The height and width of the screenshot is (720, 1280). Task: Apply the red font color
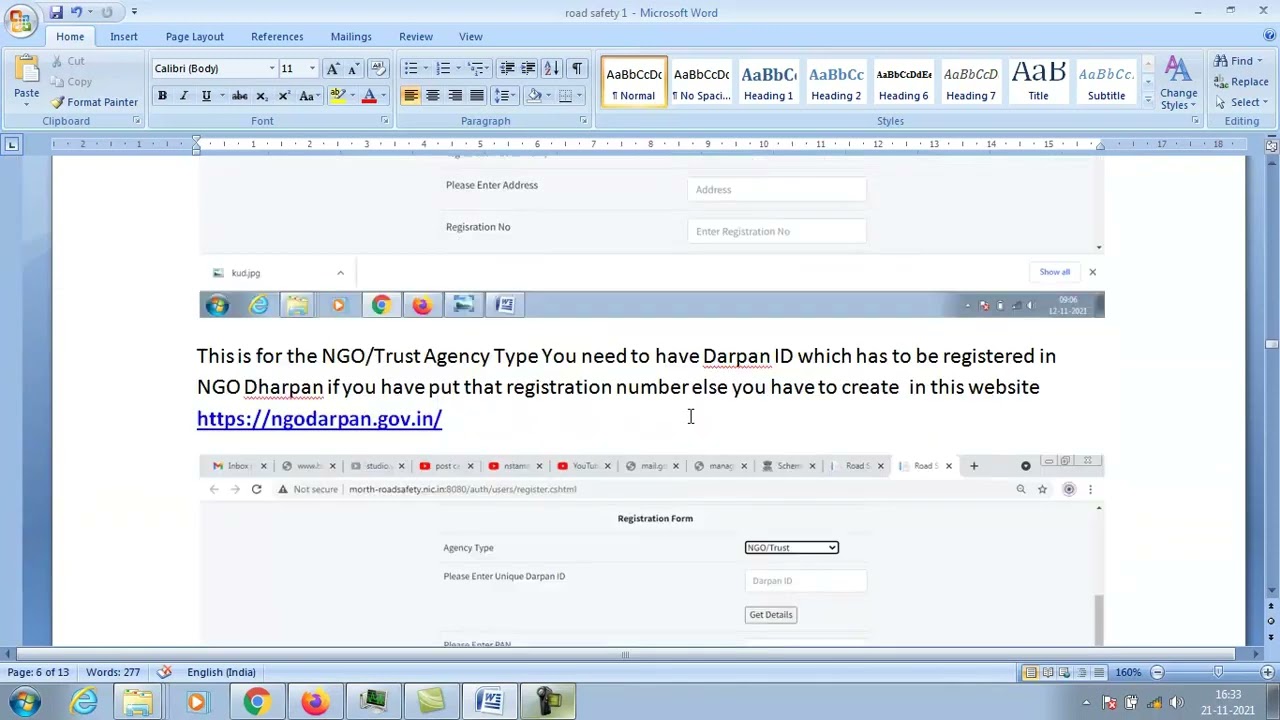point(369,96)
